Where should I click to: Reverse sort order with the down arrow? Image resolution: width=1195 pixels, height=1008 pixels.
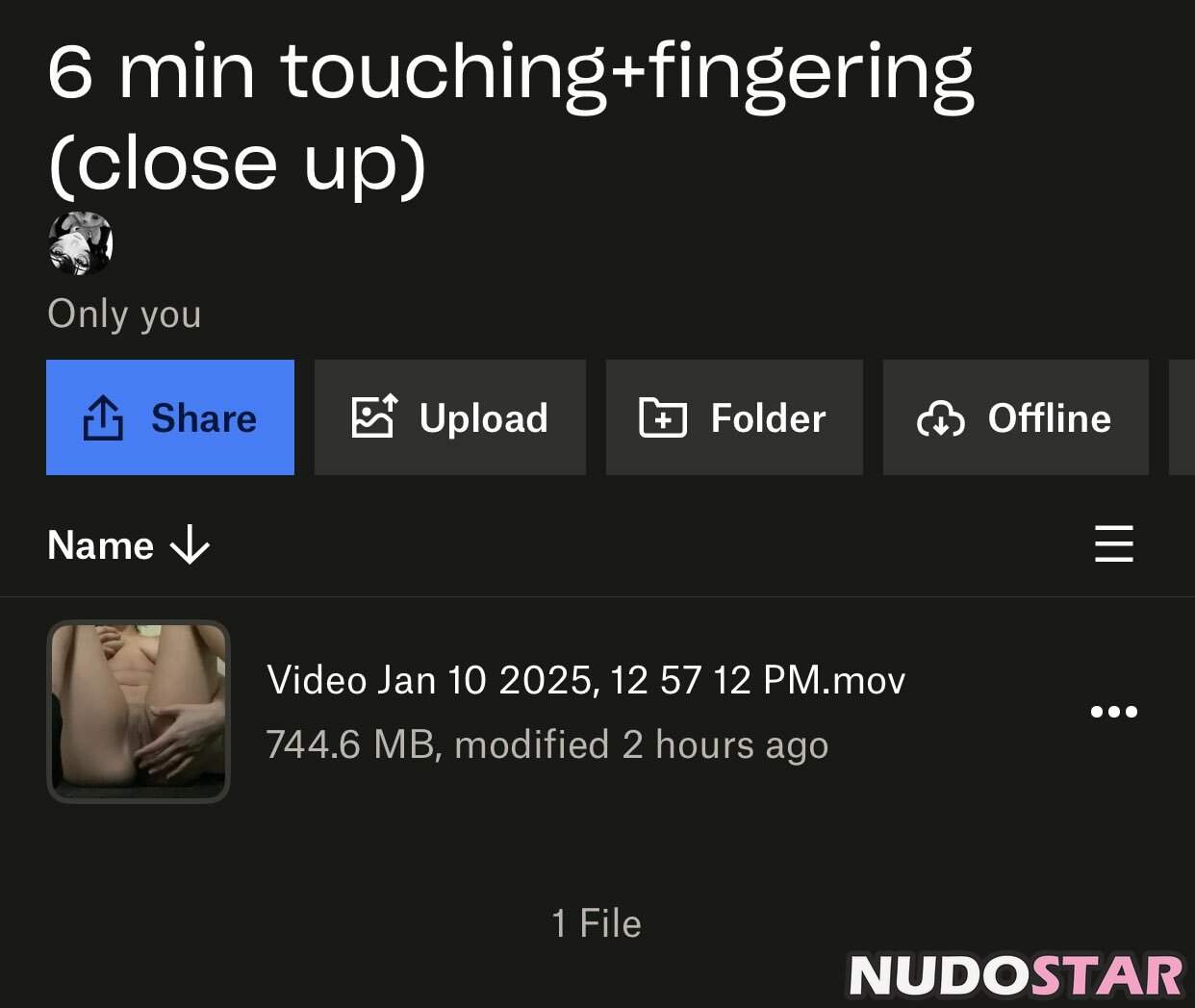(x=190, y=545)
